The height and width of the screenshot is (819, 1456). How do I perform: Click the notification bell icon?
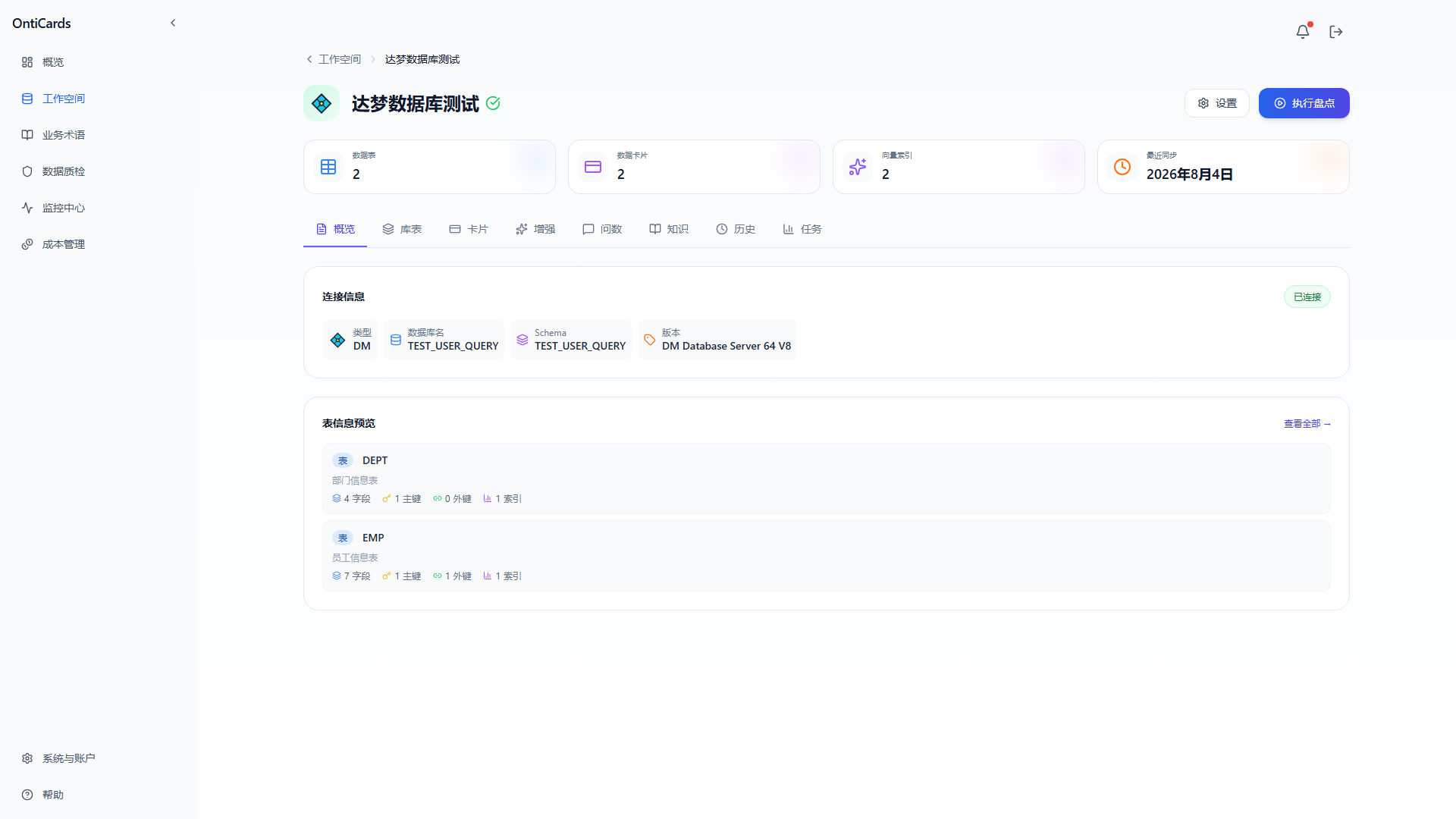(x=1303, y=31)
